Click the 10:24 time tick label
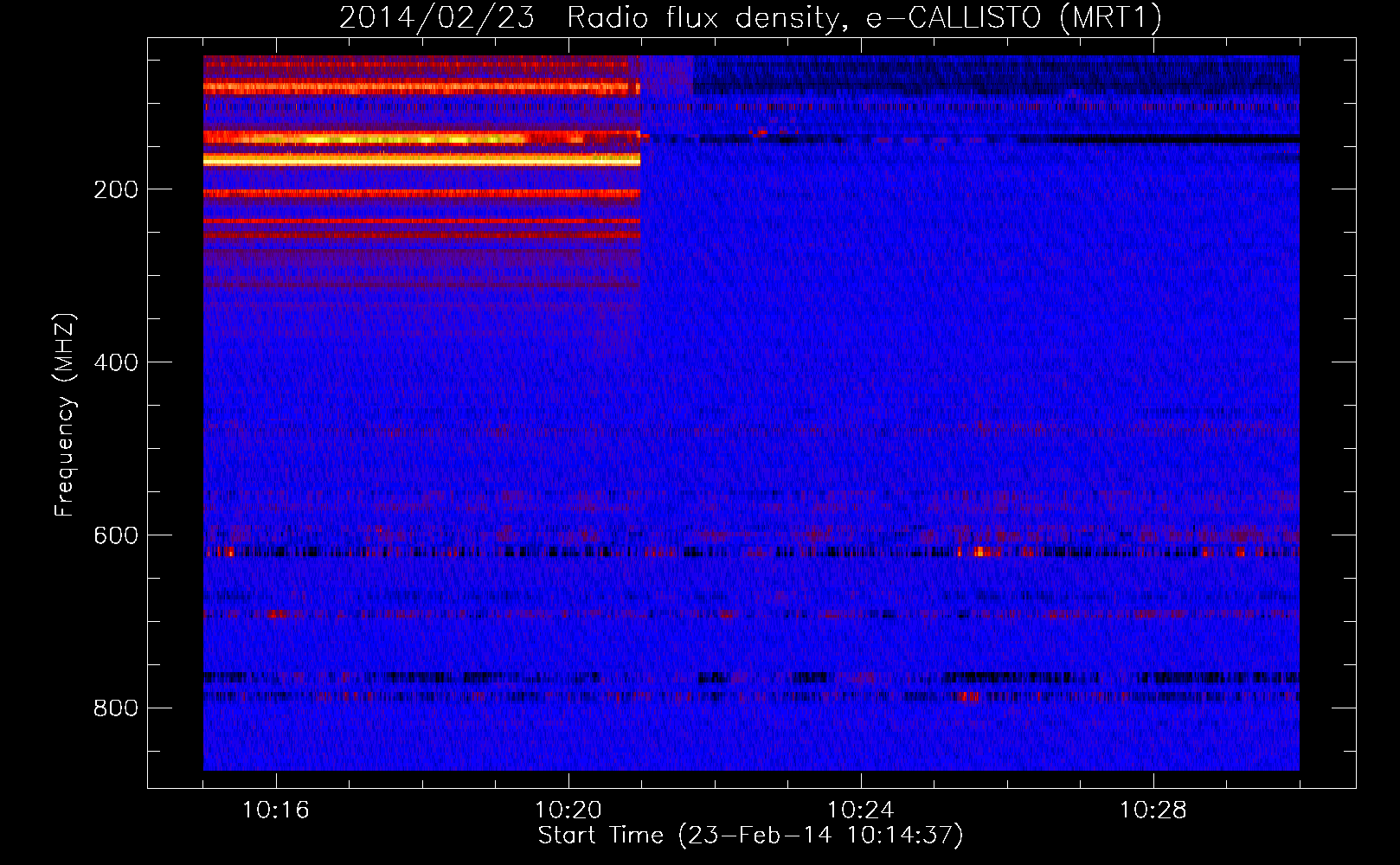 click(x=861, y=811)
